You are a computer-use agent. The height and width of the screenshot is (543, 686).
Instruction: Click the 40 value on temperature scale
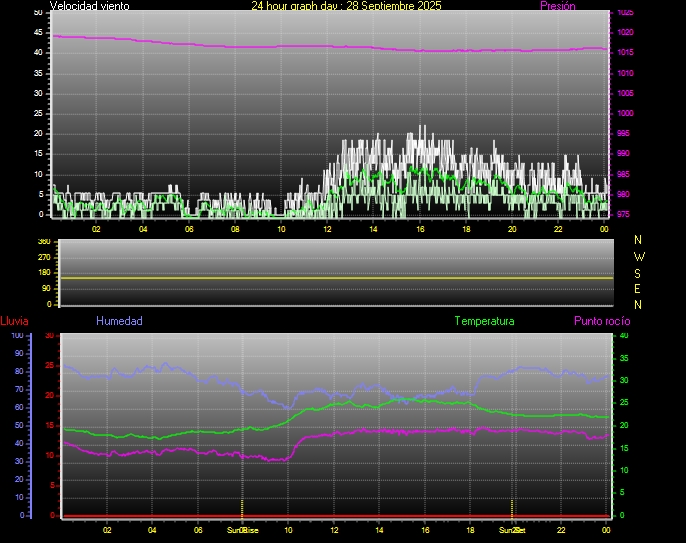click(624, 336)
